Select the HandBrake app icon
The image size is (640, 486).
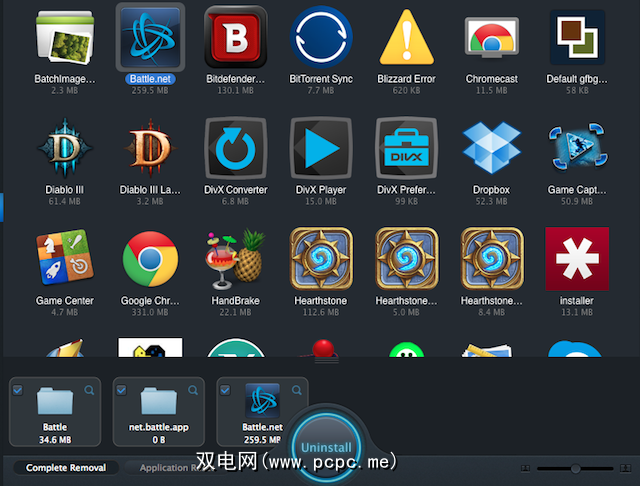(x=236, y=258)
